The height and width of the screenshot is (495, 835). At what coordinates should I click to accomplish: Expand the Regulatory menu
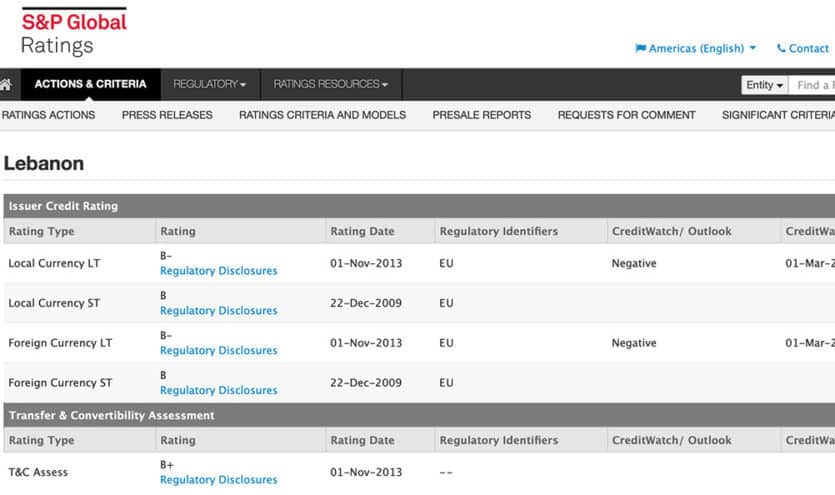[x=209, y=85]
